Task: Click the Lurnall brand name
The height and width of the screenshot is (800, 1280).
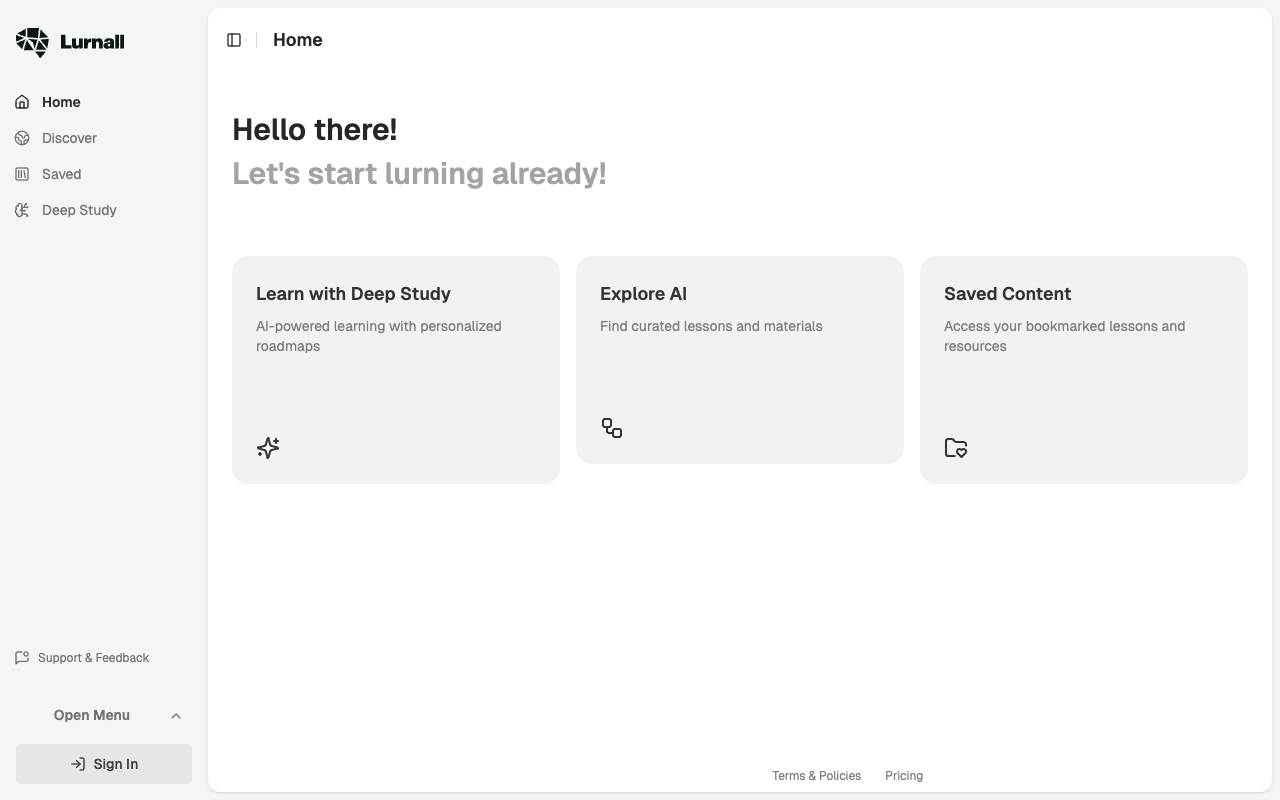Action: (92, 42)
